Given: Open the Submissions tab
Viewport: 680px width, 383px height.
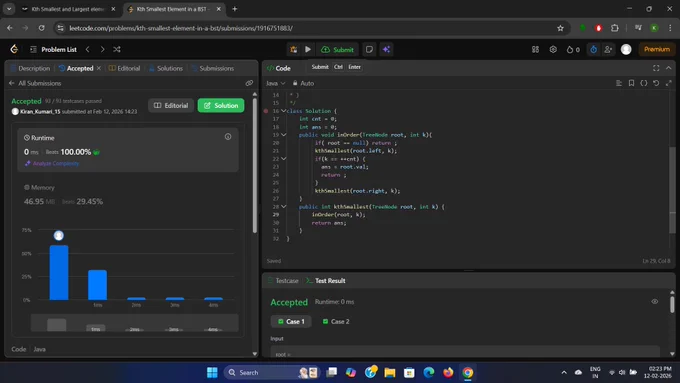Looking at the screenshot, I should (x=213, y=69).
